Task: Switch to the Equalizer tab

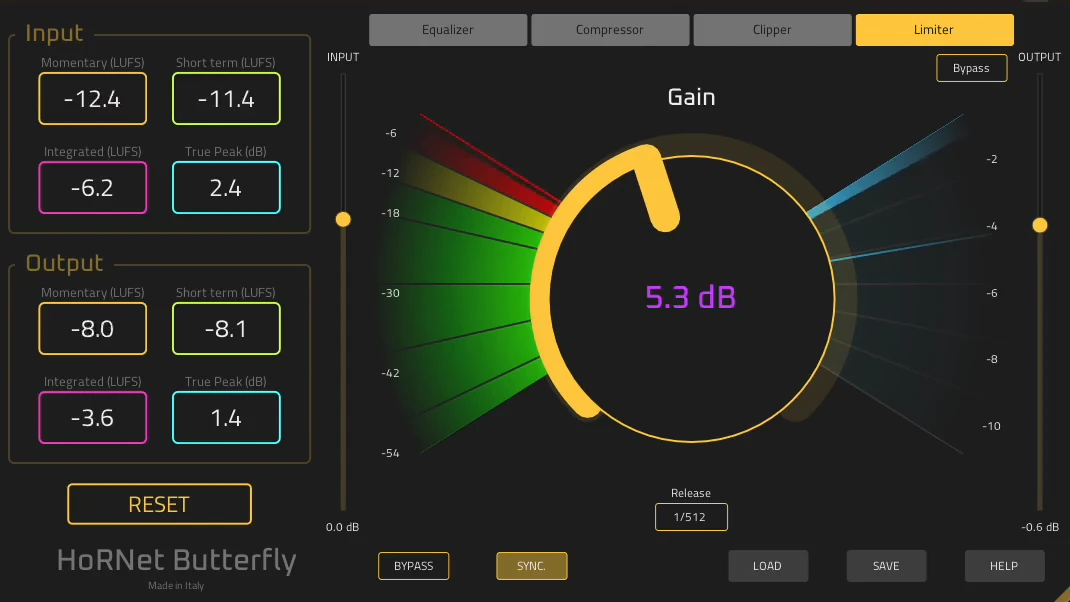Action: point(448,30)
